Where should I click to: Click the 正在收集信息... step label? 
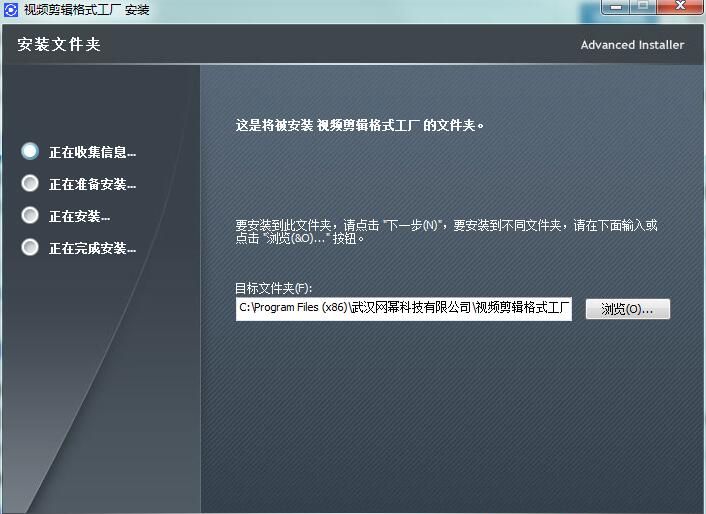[x=92, y=153]
